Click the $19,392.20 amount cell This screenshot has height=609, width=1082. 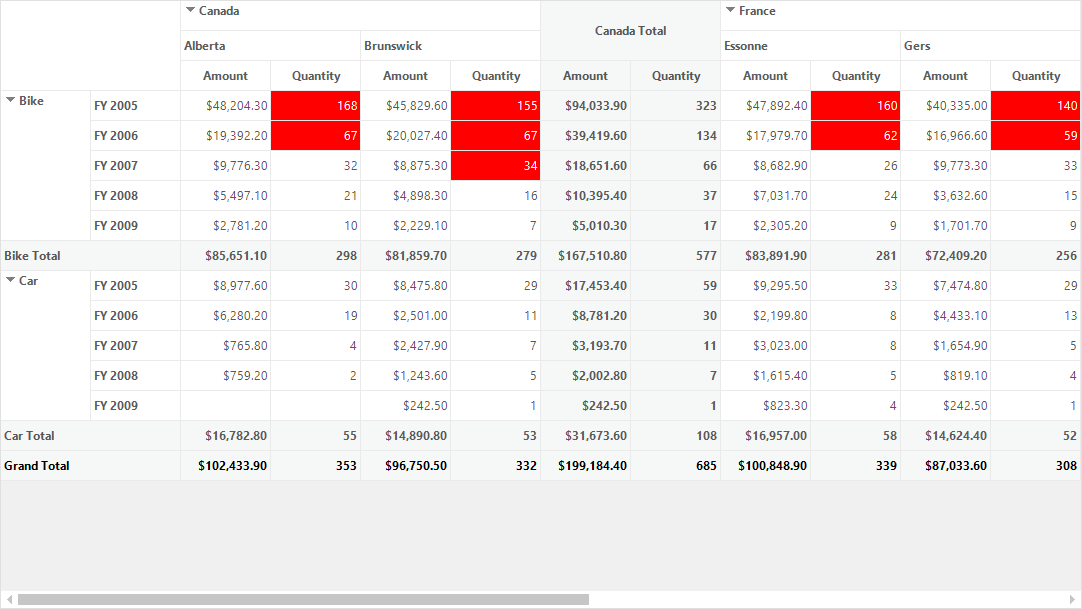tap(225, 136)
